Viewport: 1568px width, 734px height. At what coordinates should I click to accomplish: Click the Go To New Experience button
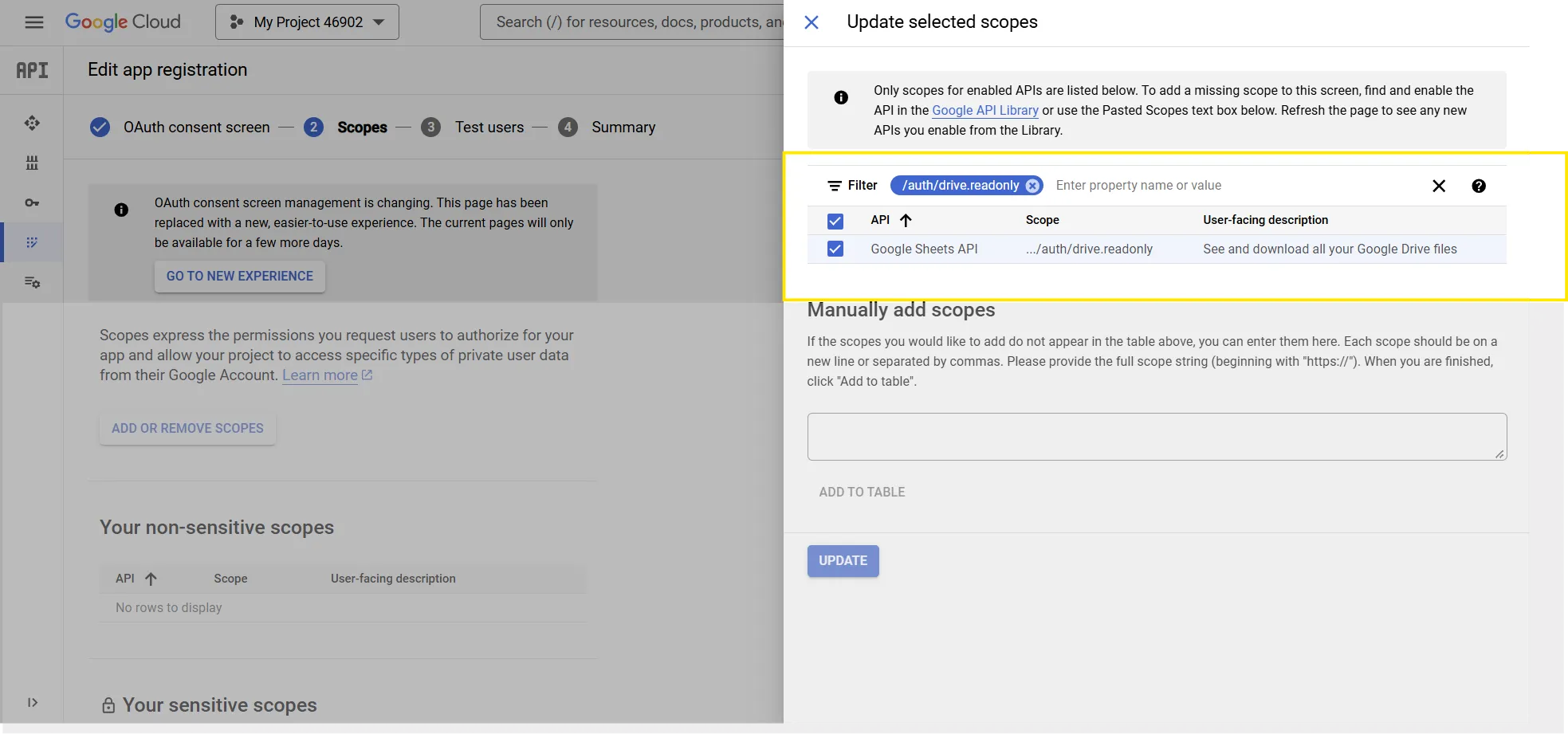[240, 277]
